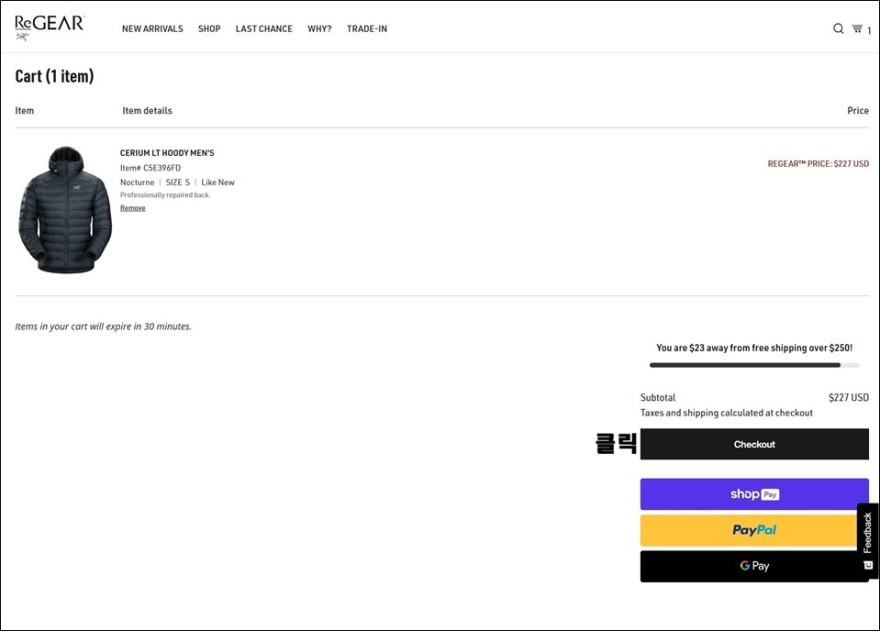
Task: Click the 'SIZE S' label
Action: pyautogui.click(x=178, y=182)
